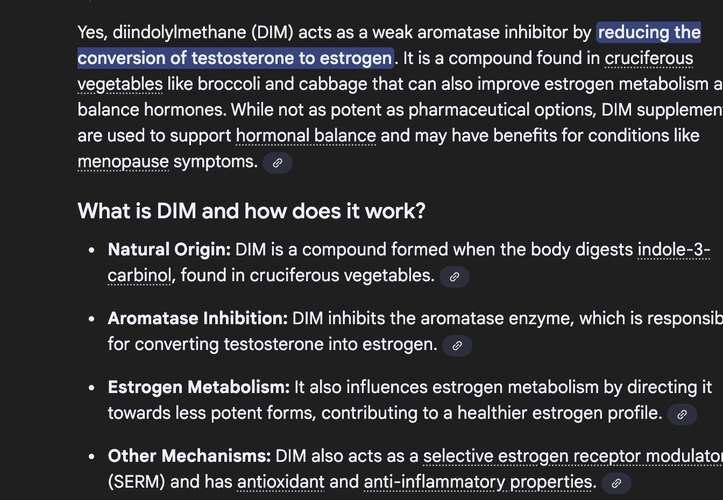Open the anti-inflammatory properties link

click(x=478, y=482)
